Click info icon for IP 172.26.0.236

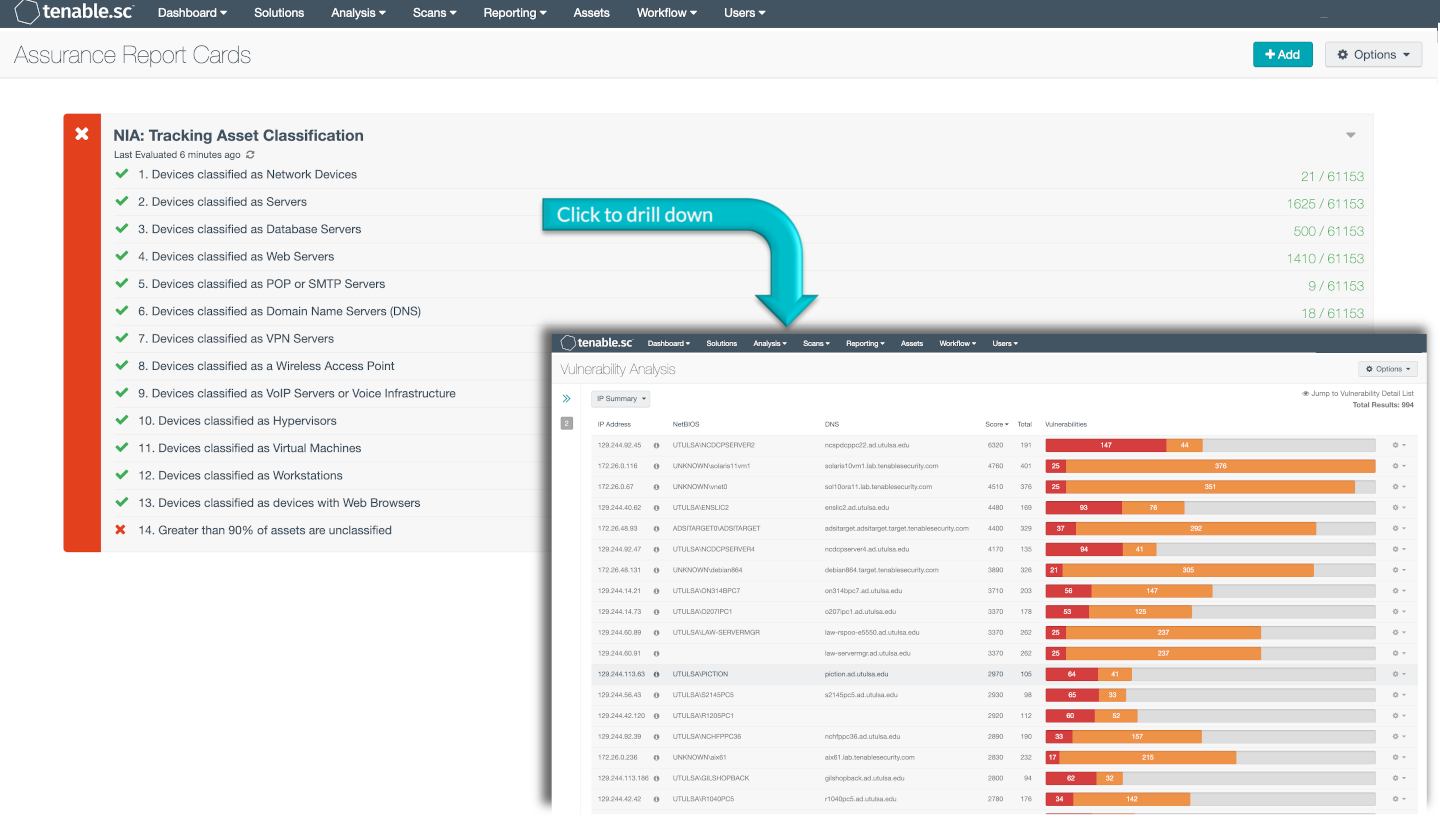point(657,757)
